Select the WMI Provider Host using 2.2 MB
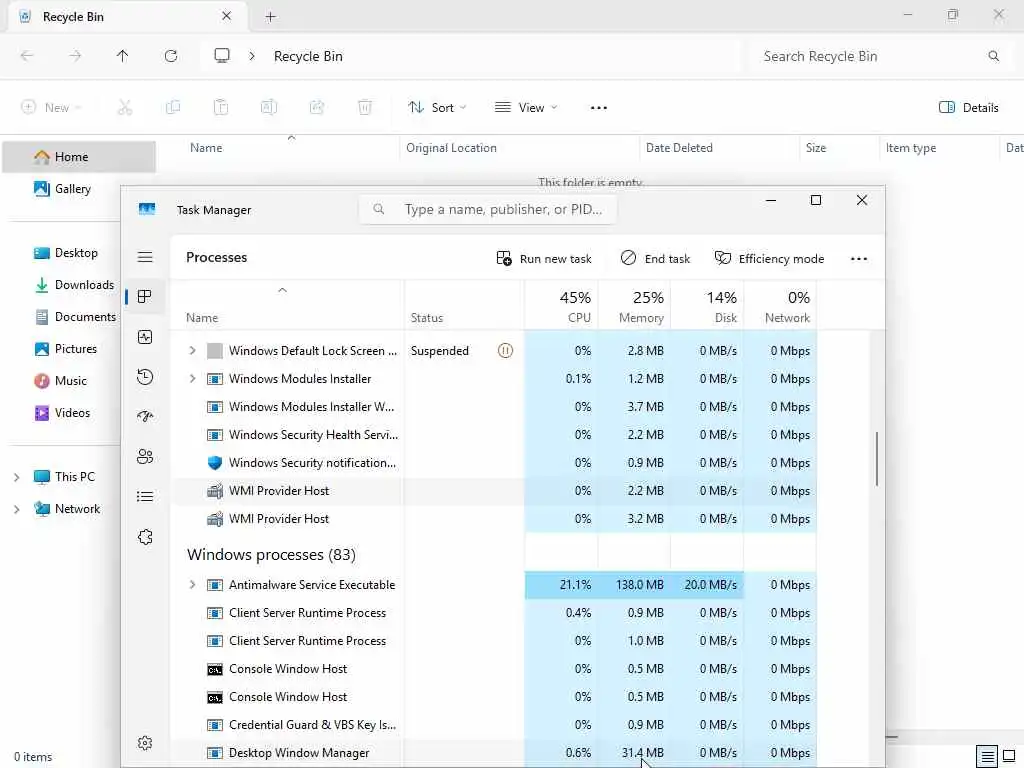 point(494,491)
